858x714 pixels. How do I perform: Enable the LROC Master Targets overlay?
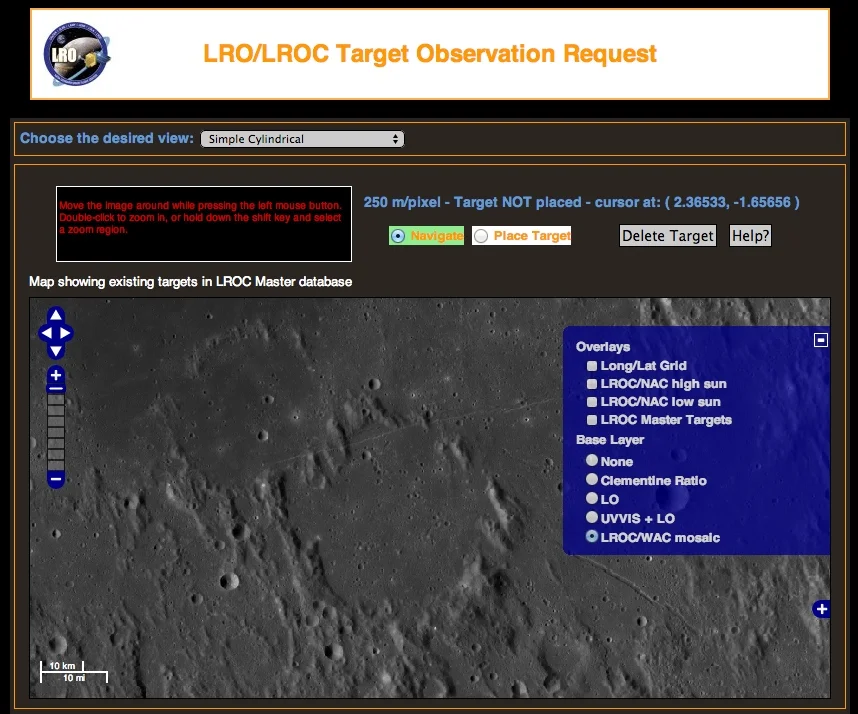pyautogui.click(x=592, y=420)
